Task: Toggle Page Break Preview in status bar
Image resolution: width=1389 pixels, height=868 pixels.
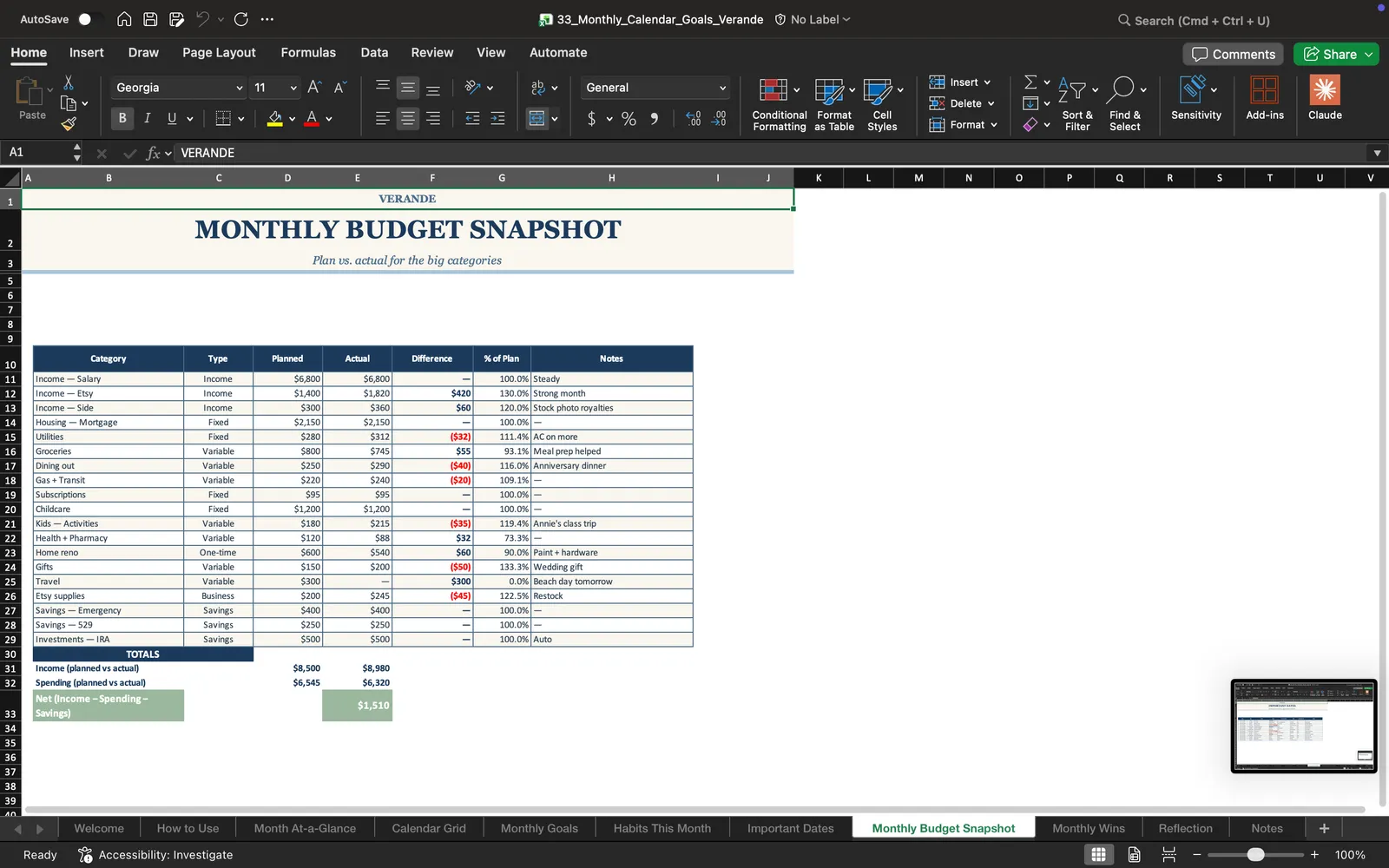Action: (x=1168, y=855)
